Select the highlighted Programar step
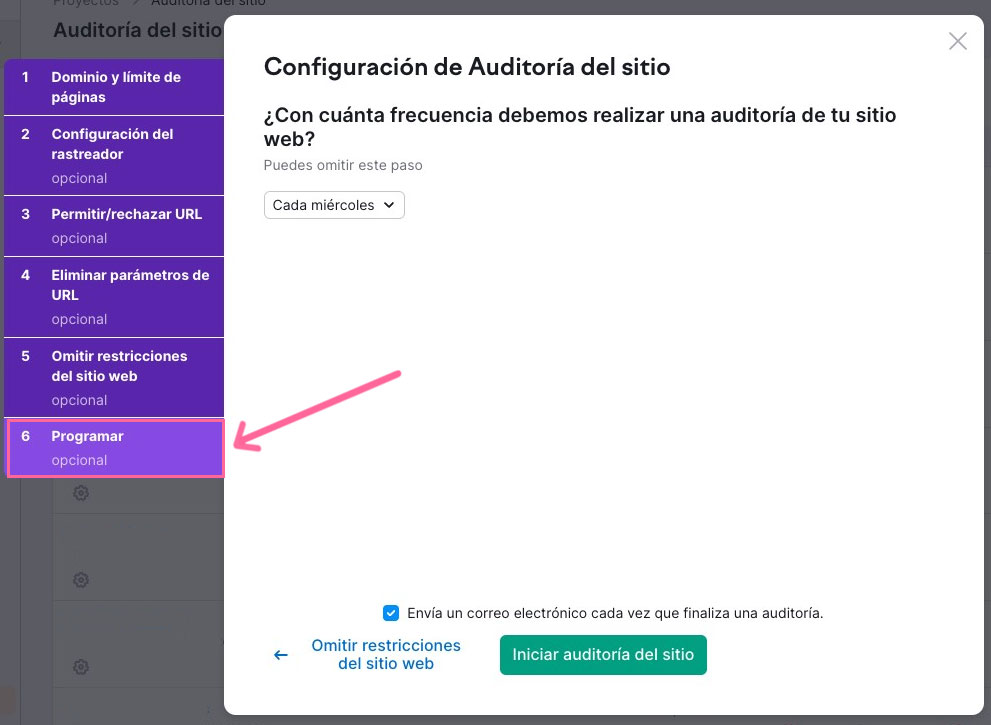Image resolution: width=991 pixels, height=725 pixels. pos(113,447)
